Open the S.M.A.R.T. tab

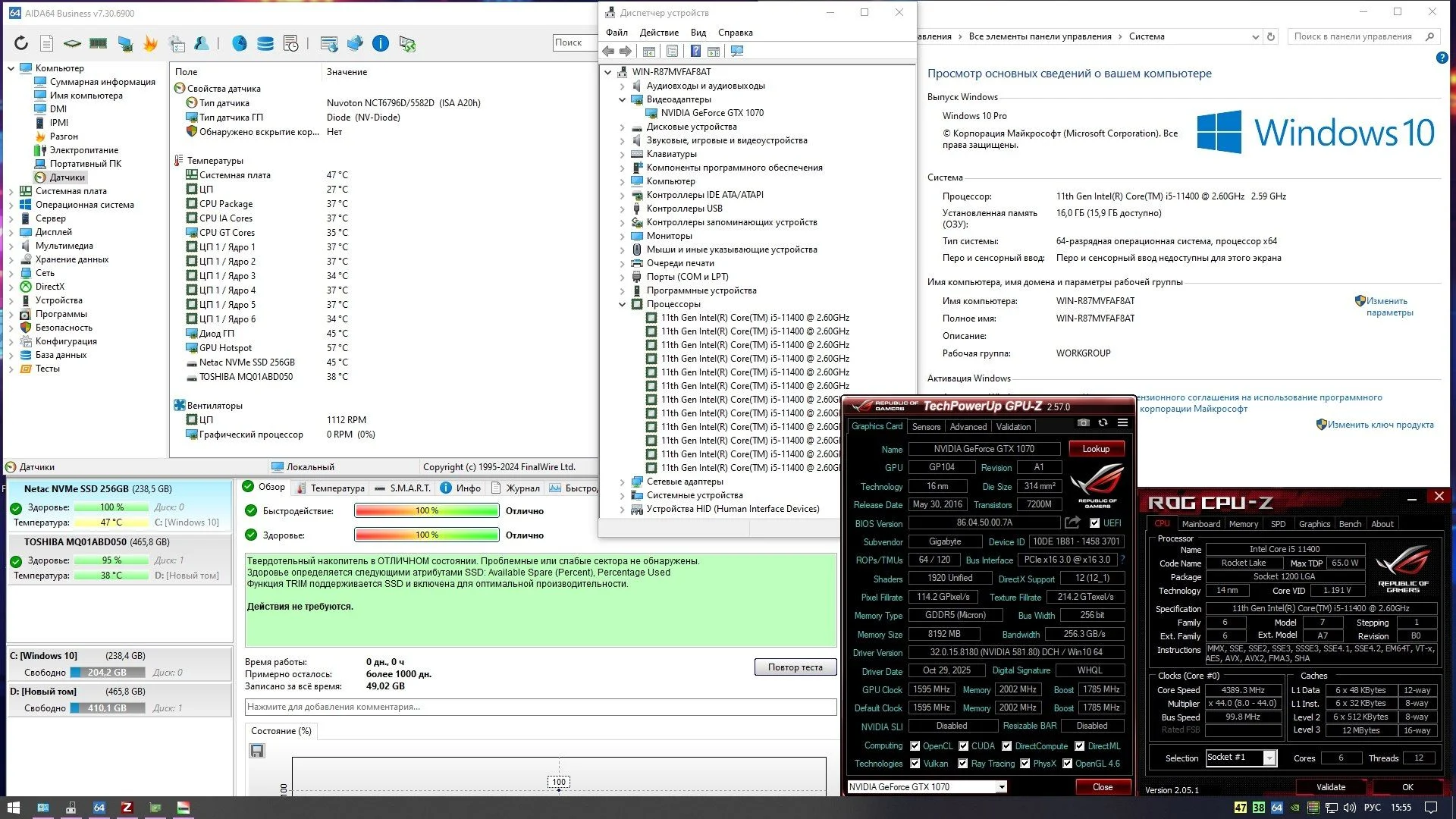click(x=403, y=488)
